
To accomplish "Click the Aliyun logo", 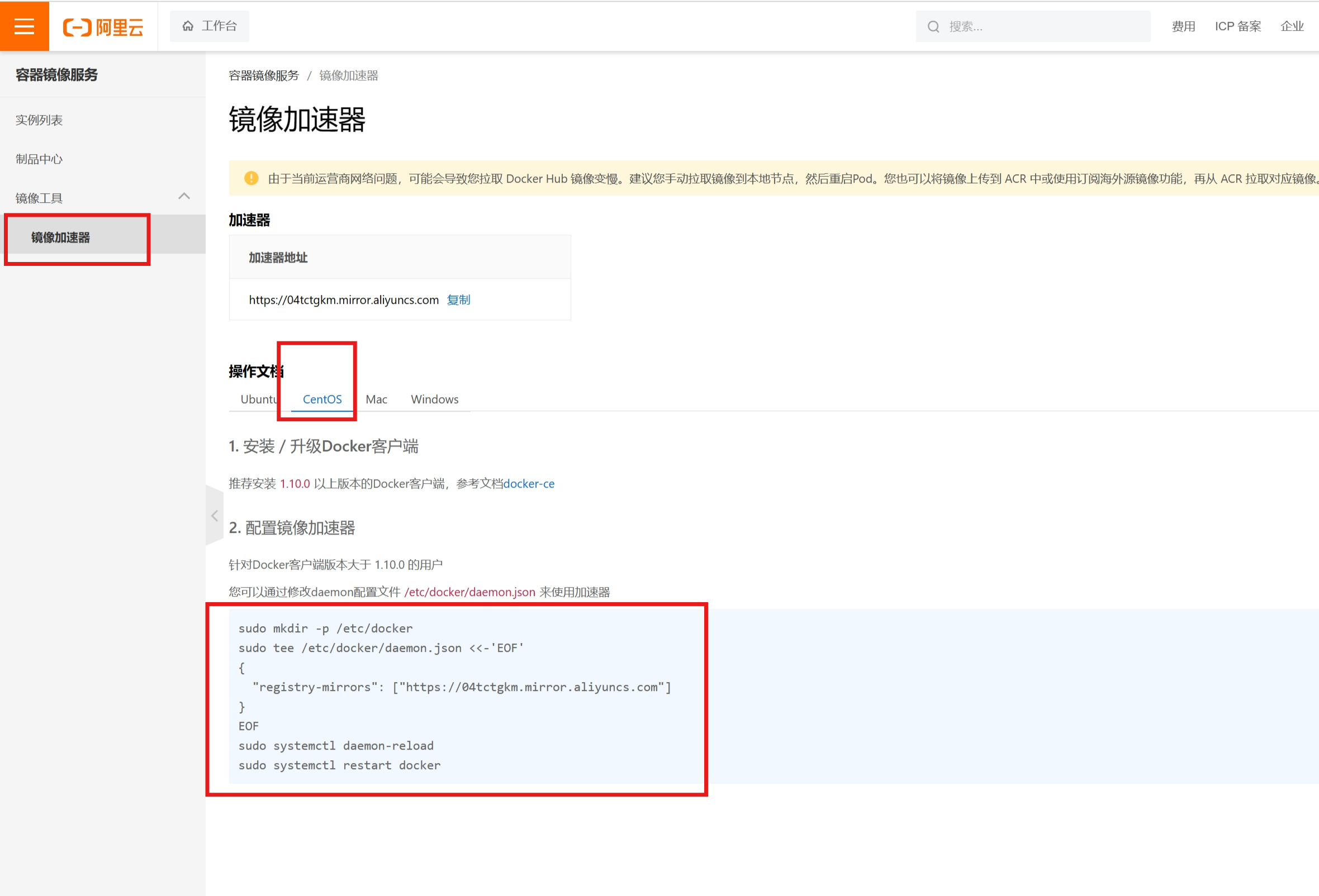I will tap(103, 27).
